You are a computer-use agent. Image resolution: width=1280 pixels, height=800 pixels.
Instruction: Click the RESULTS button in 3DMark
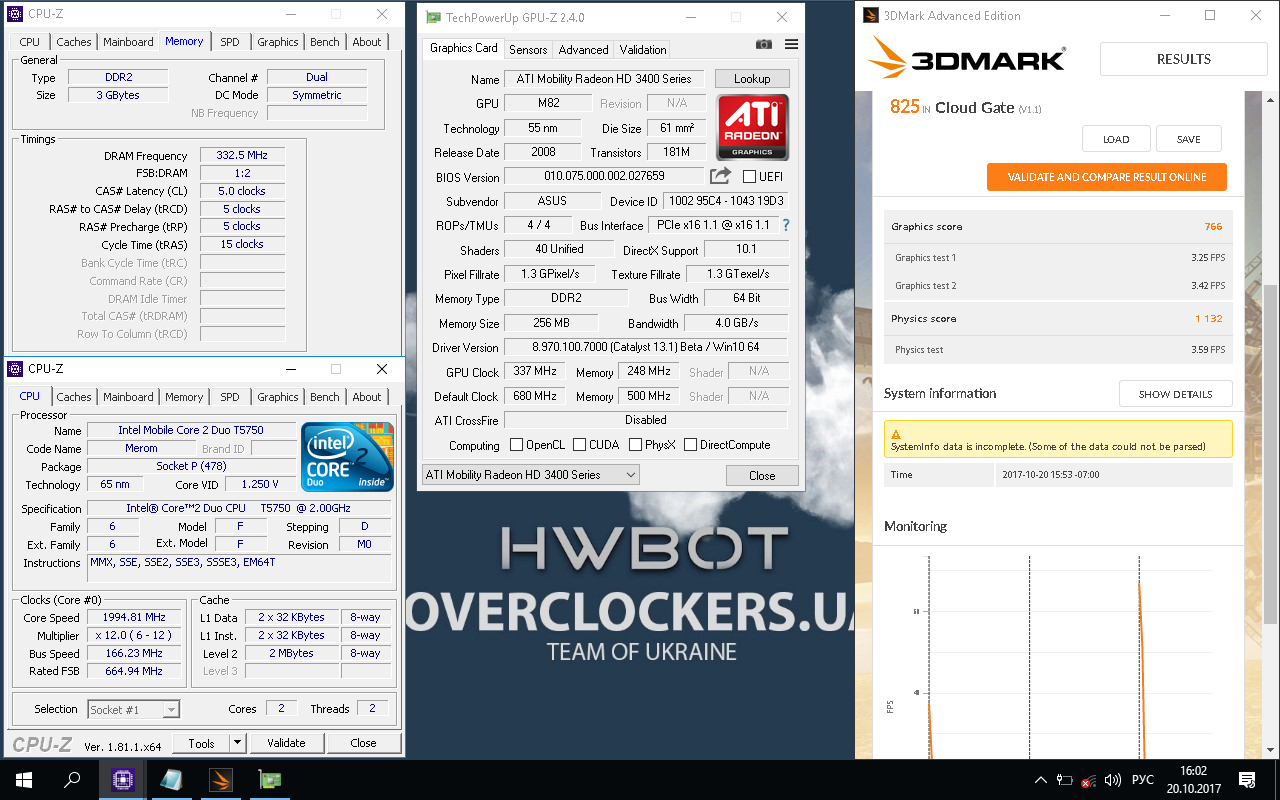1184,59
